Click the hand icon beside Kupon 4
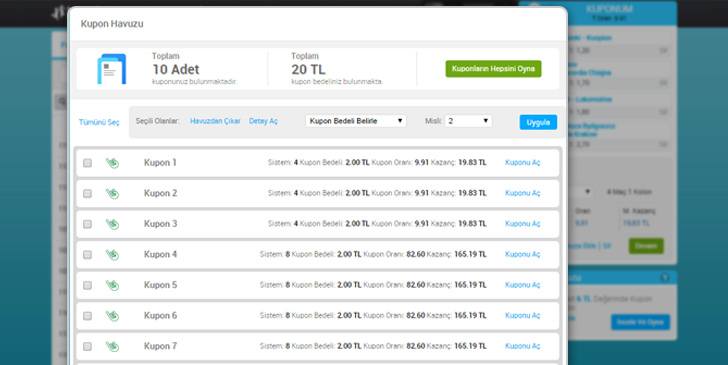 (112, 255)
